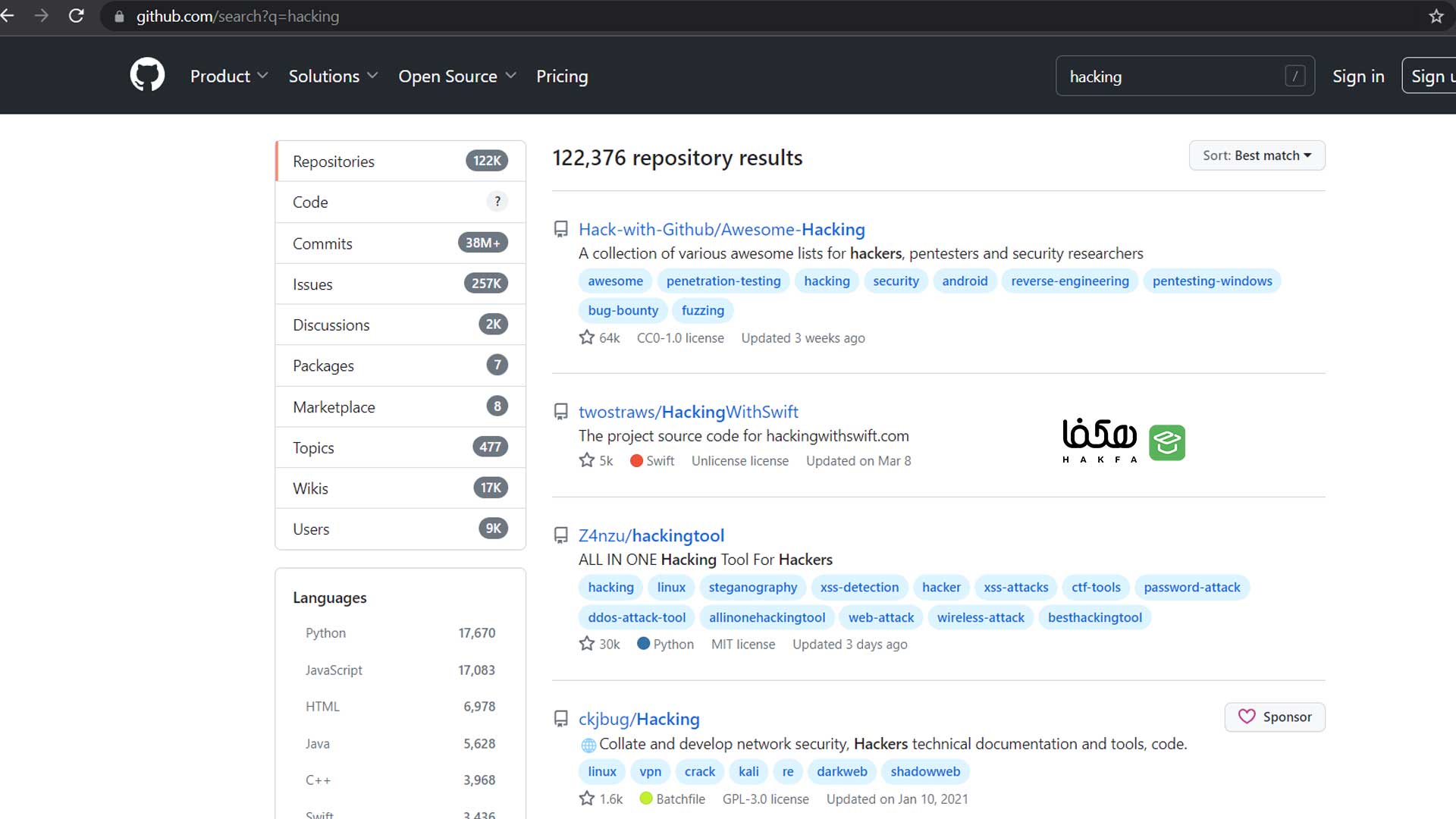The image size is (1456, 819).
Task: Open the Pricing page
Action: coord(562,76)
